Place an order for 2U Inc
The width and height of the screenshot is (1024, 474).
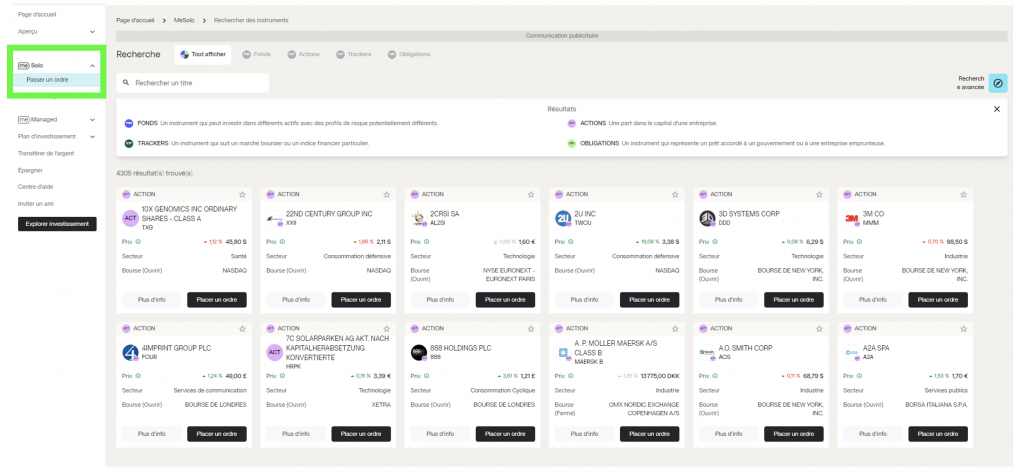pos(649,300)
